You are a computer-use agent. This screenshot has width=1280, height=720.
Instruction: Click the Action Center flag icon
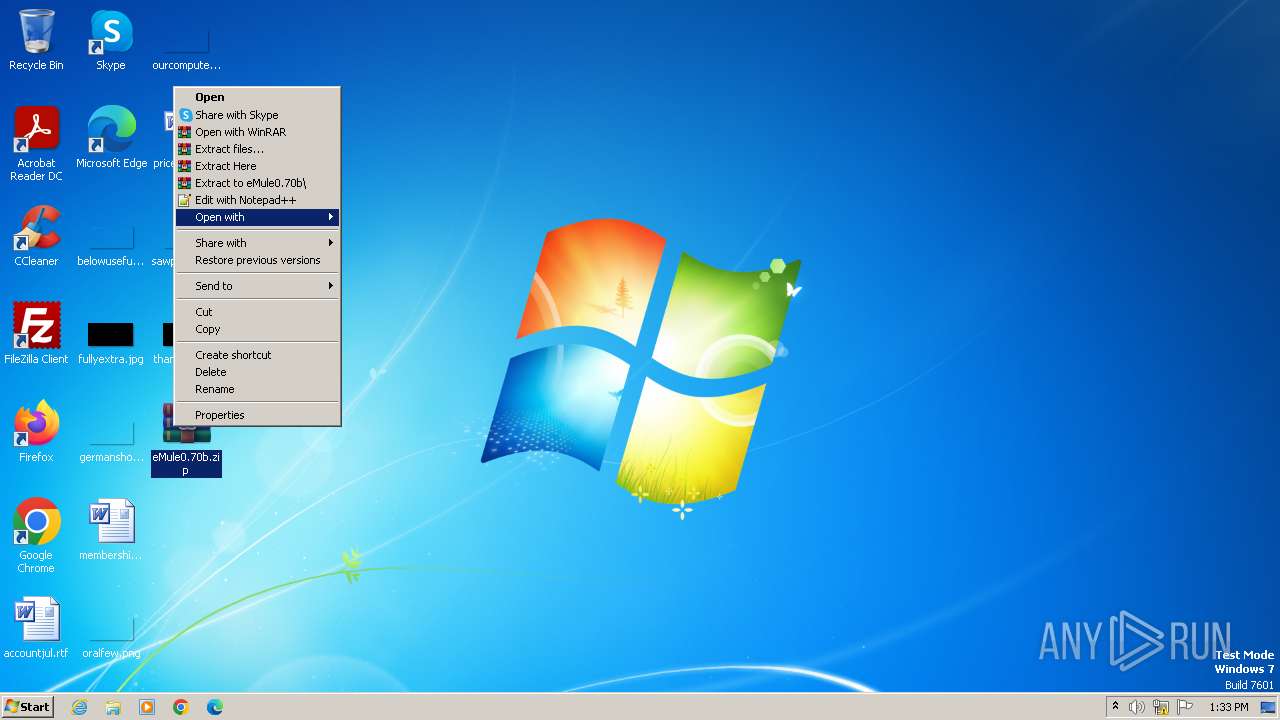tap(1186, 707)
